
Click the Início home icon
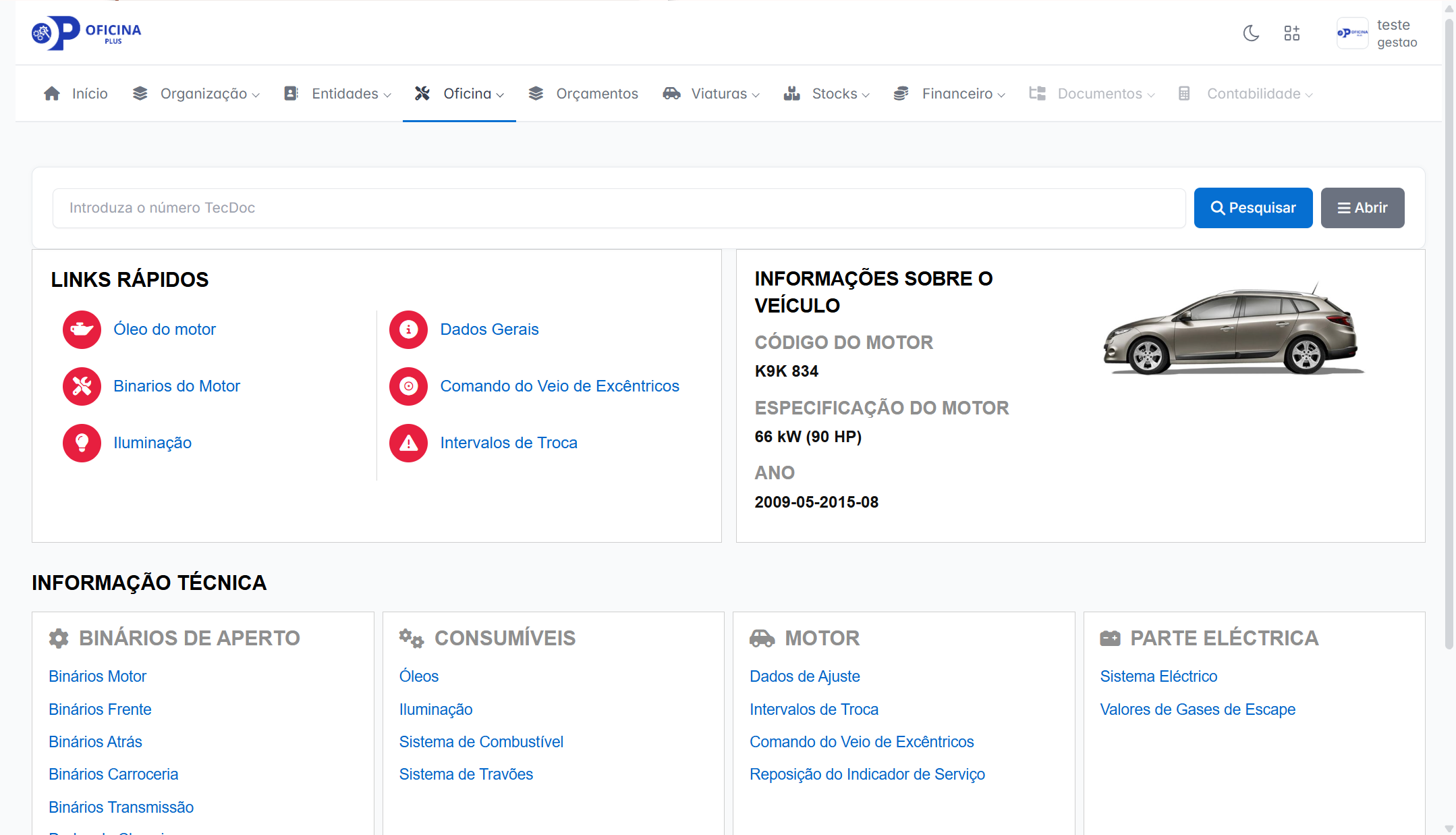tap(52, 94)
